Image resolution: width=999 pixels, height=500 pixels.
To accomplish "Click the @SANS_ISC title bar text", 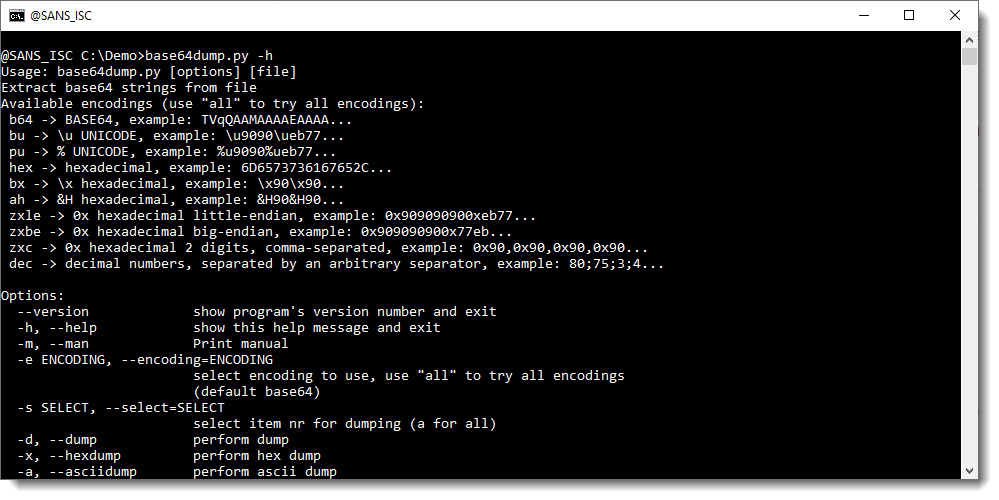I will [x=62, y=15].
